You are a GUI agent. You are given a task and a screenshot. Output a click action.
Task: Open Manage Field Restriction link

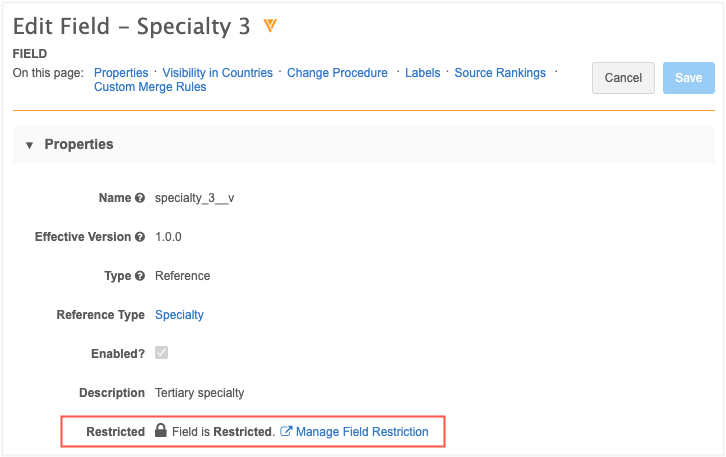(x=362, y=432)
